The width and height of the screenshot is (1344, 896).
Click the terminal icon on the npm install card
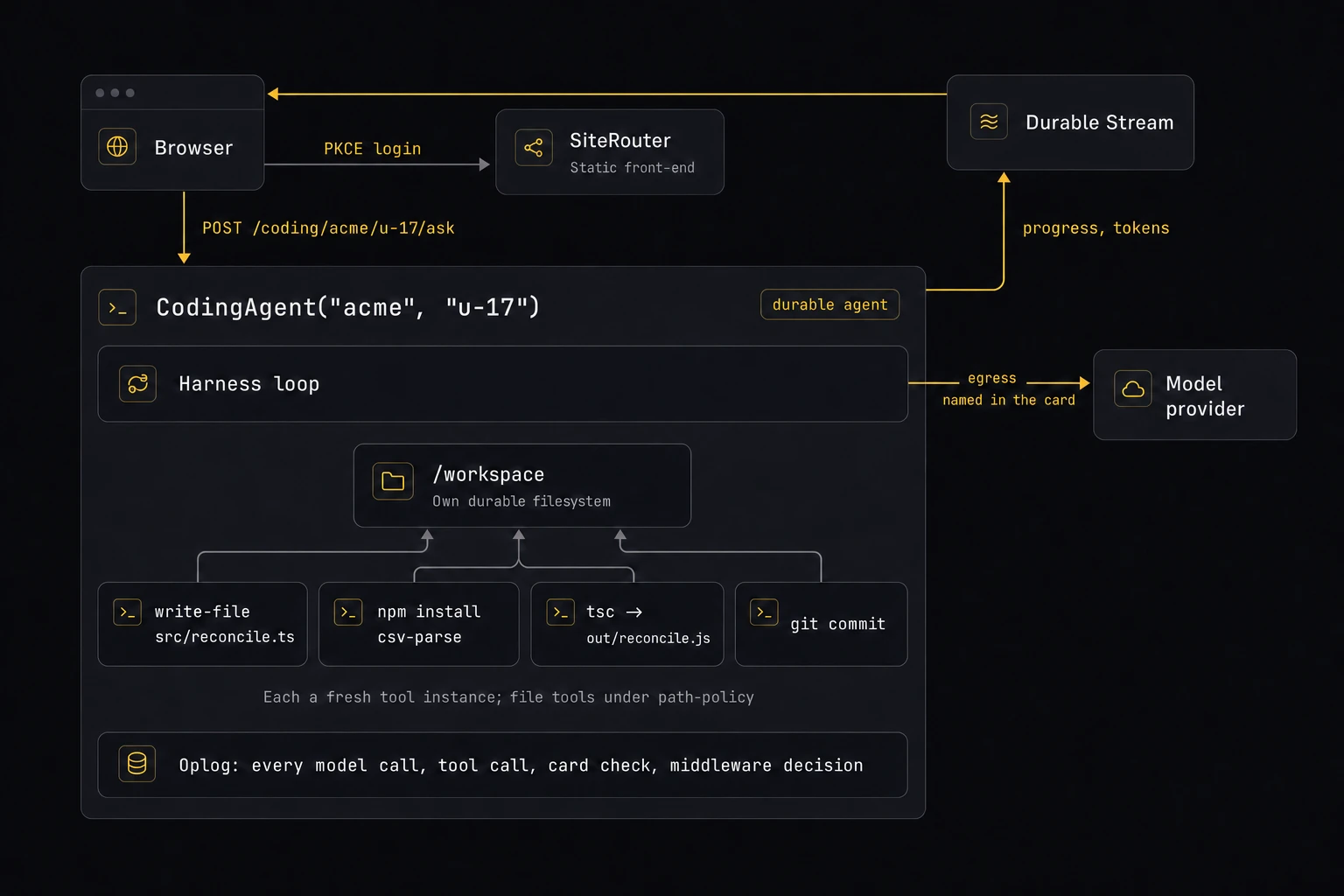(x=348, y=612)
